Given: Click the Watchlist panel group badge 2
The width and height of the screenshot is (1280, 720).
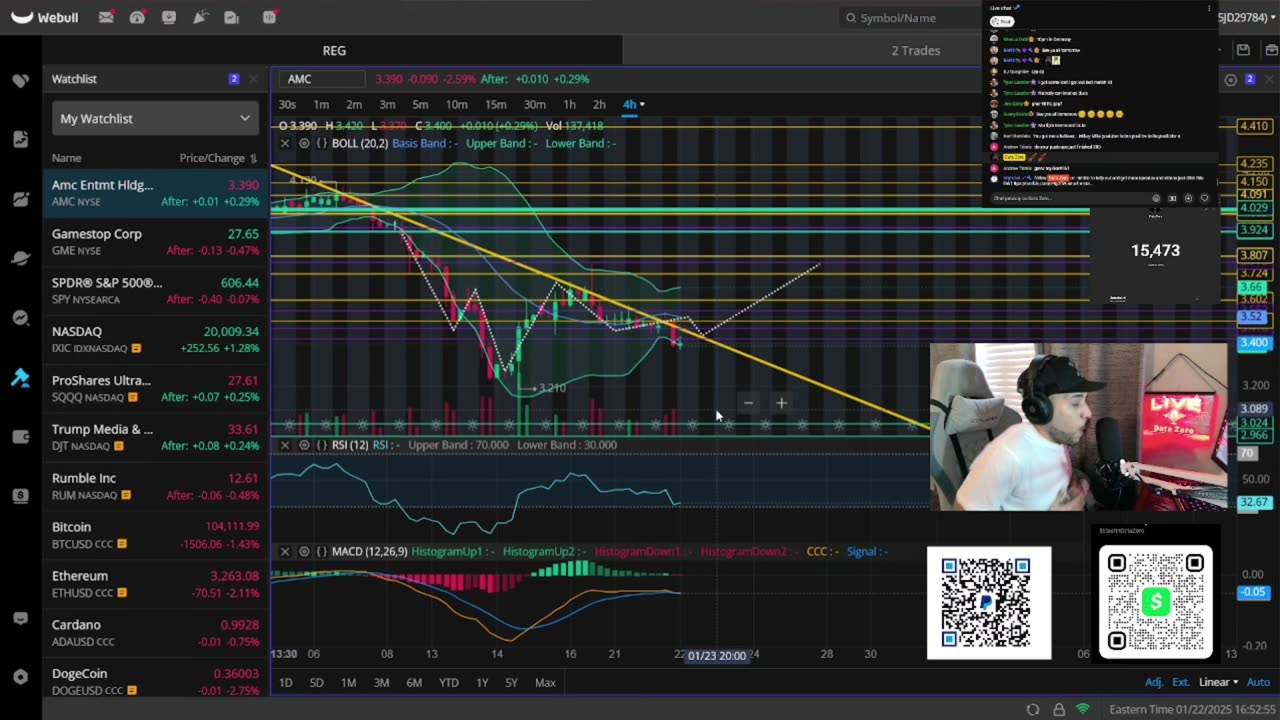Looking at the screenshot, I should pos(234,79).
